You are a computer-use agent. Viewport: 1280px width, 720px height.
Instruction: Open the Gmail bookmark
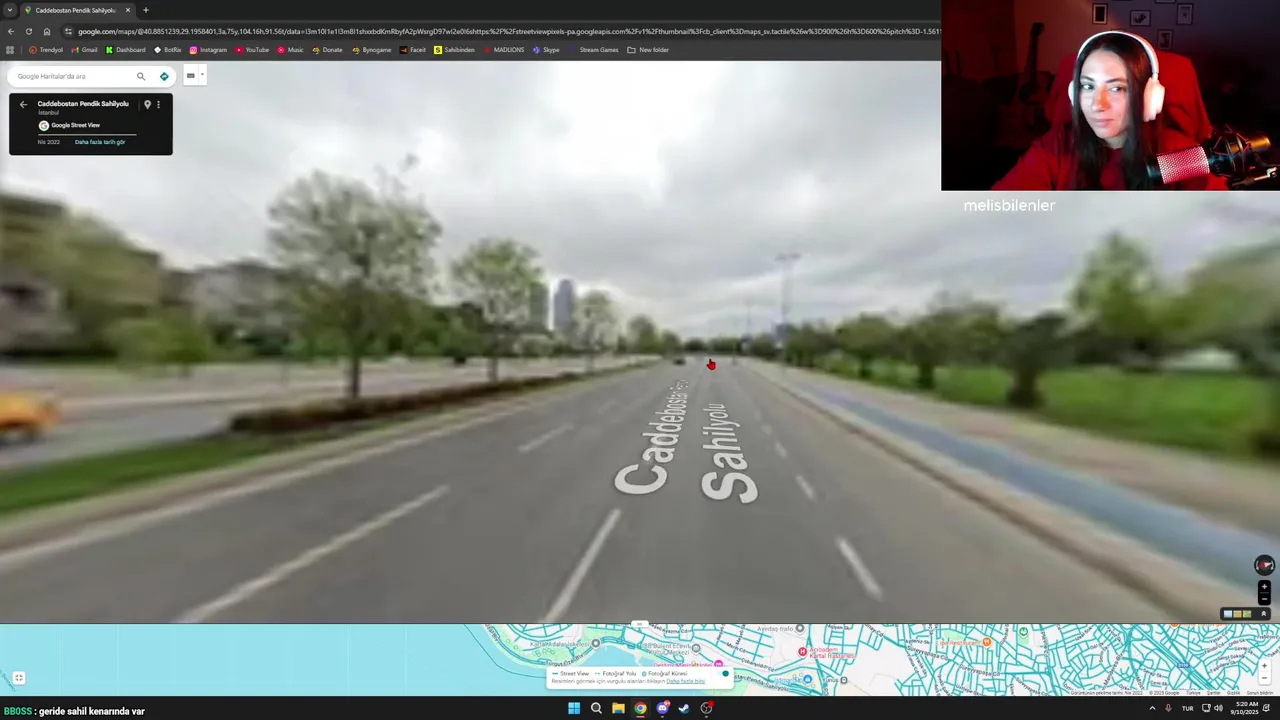85,50
